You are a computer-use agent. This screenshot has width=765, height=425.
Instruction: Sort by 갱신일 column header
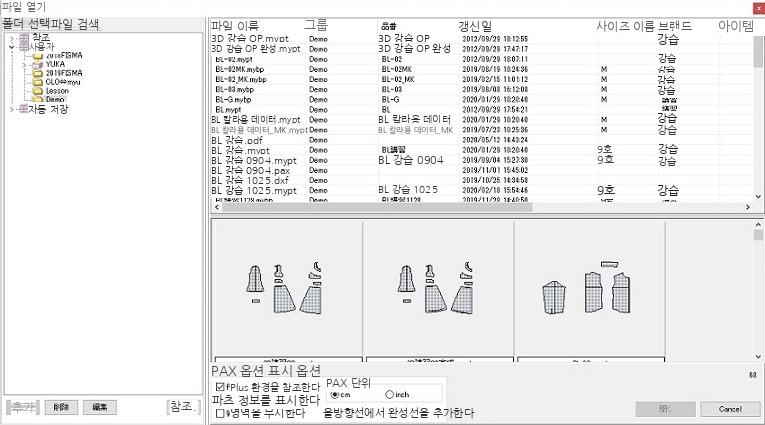[475, 26]
